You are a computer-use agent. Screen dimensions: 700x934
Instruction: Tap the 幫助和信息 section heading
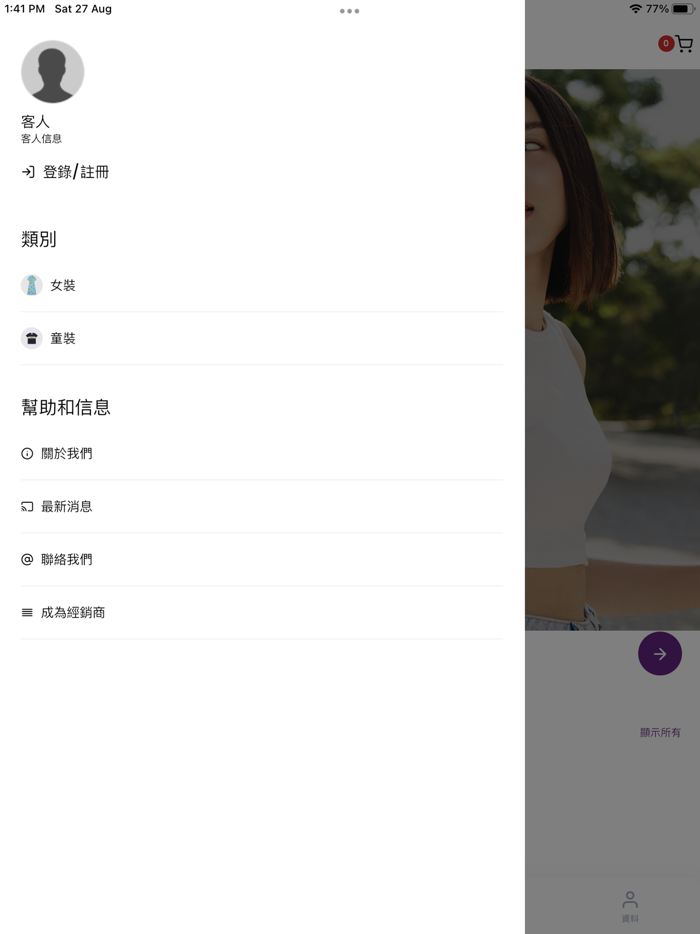66,407
